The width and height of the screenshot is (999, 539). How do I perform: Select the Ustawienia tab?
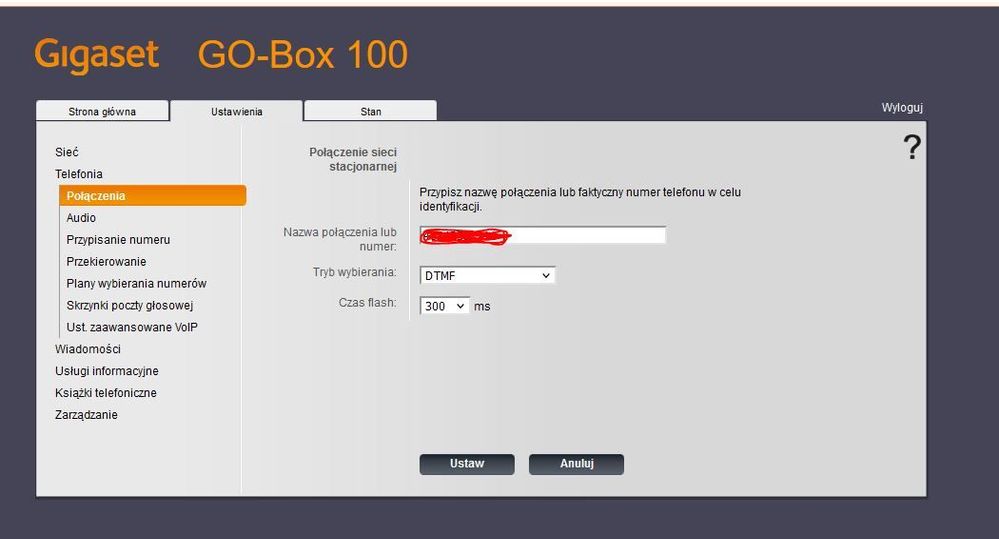click(236, 111)
